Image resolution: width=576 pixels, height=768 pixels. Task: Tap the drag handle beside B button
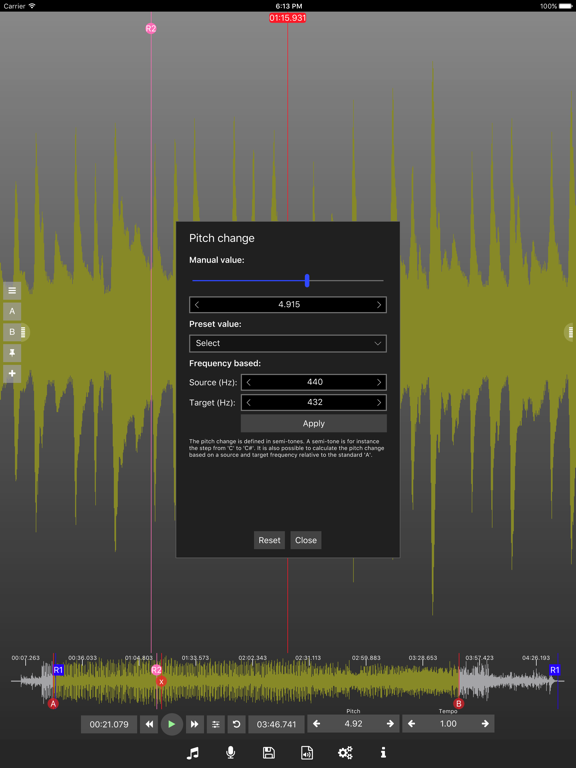click(24, 332)
